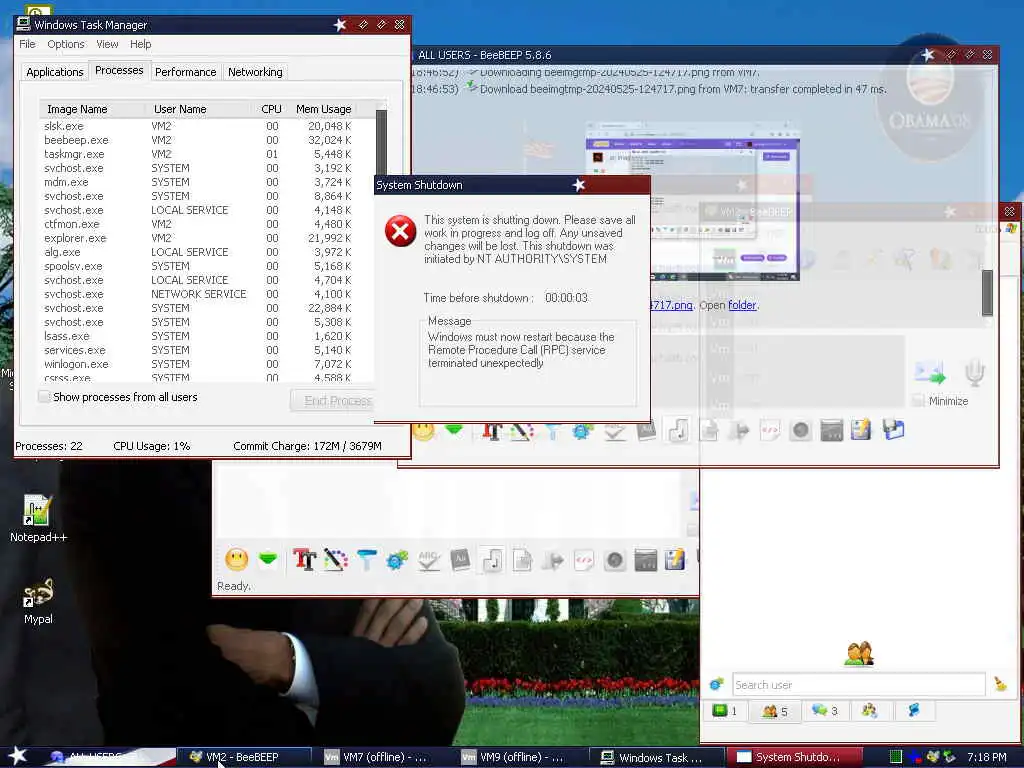Sort process list by CPU column
The width and height of the screenshot is (1024, 768).
(270, 109)
